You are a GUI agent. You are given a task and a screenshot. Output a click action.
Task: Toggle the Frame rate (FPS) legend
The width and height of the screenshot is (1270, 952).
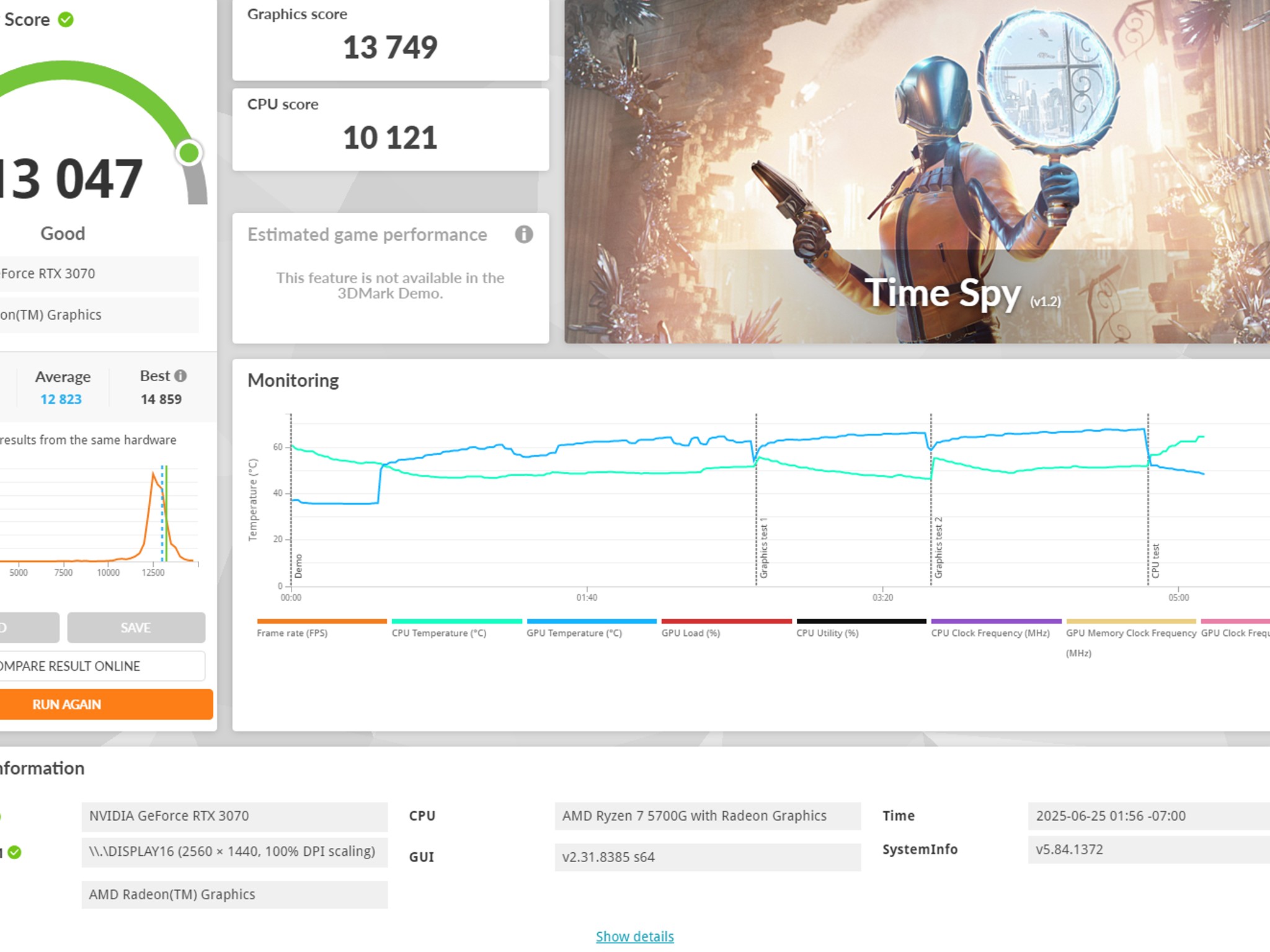(x=322, y=628)
